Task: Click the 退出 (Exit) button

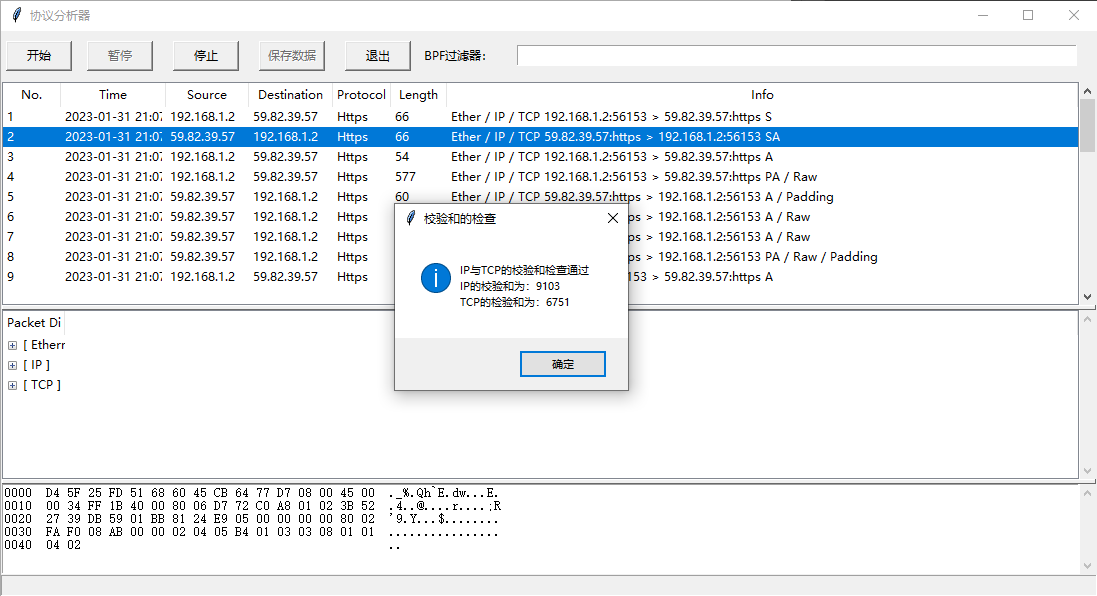Action: pyautogui.click(x=378, y=56)
